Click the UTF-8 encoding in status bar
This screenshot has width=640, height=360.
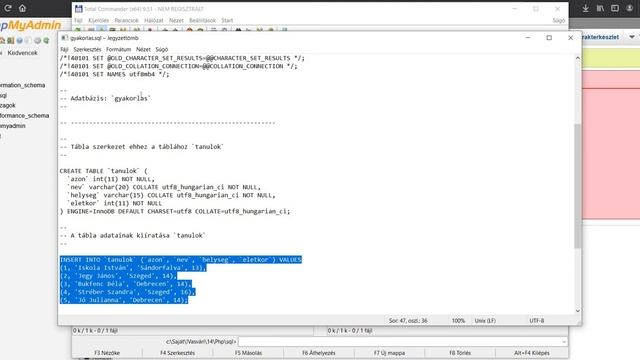click(x=537, y=321)
